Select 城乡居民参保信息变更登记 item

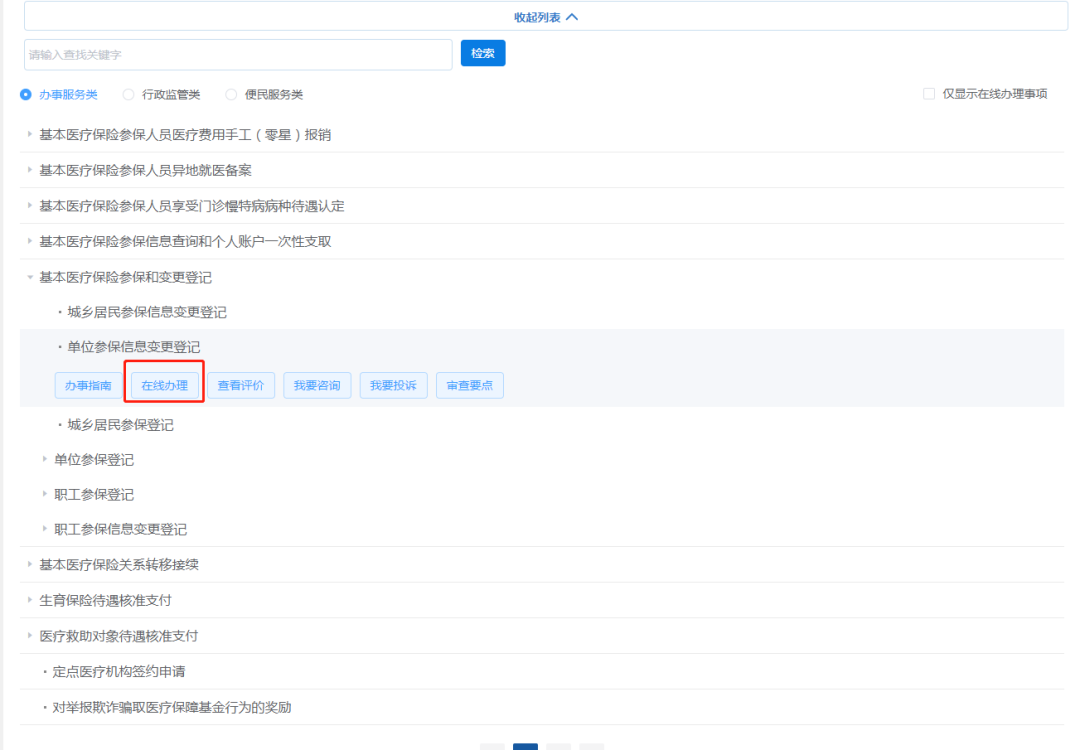147,313
